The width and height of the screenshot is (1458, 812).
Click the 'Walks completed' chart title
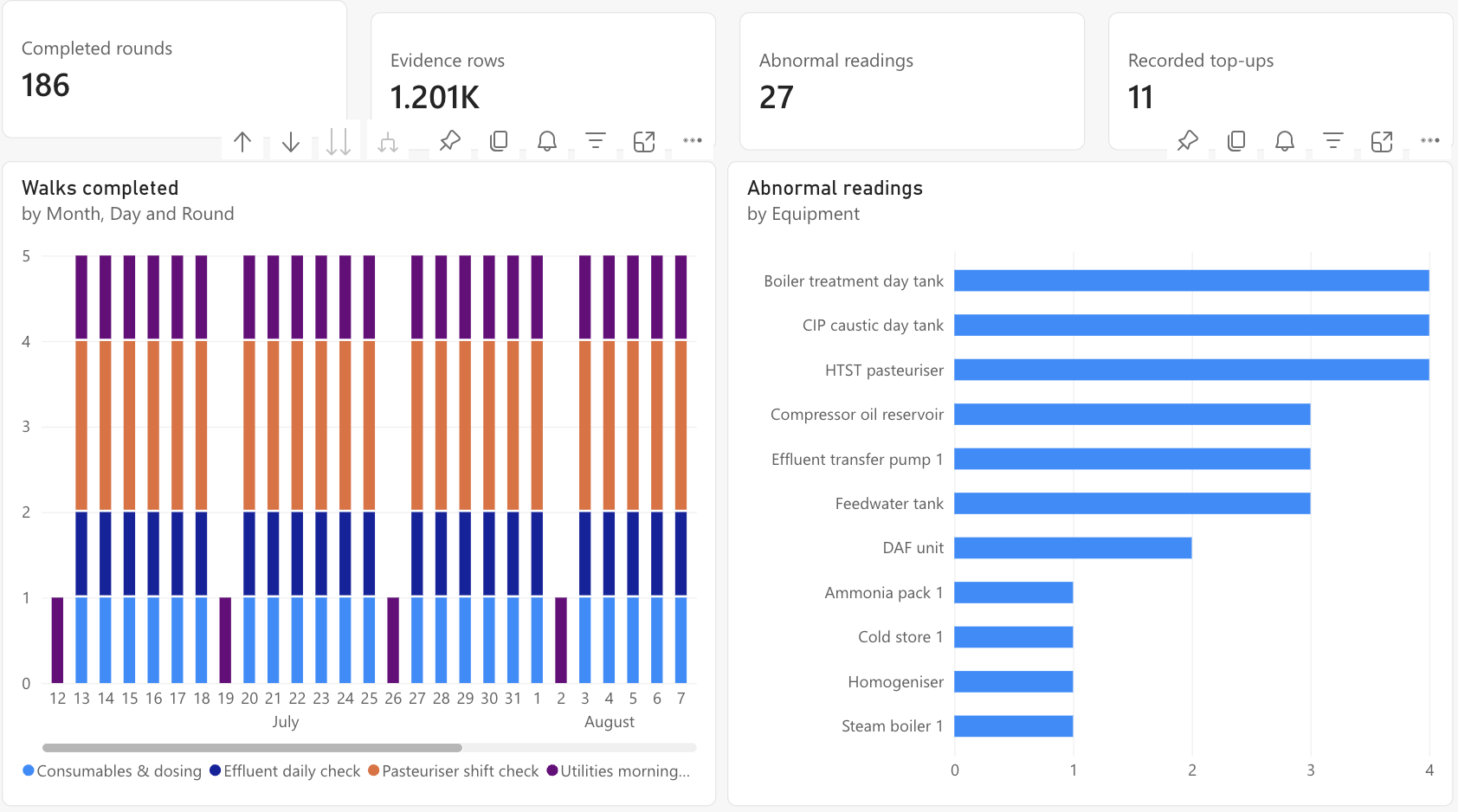(100, 188)
